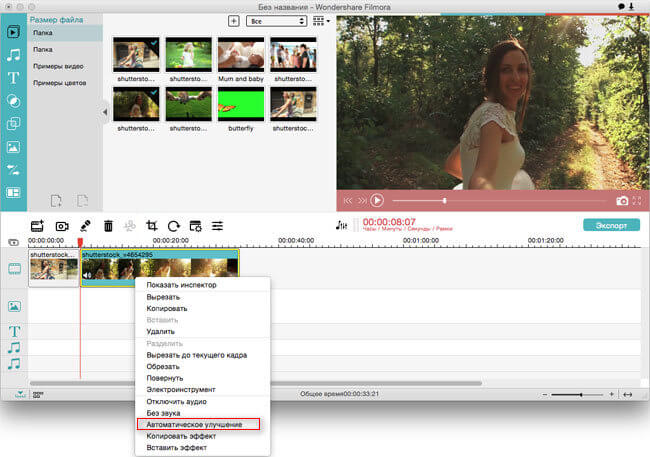Open the Overlays icon in sidebar
Screen dimensions: 650x457
pyautogui.click(x=13, y=124)
